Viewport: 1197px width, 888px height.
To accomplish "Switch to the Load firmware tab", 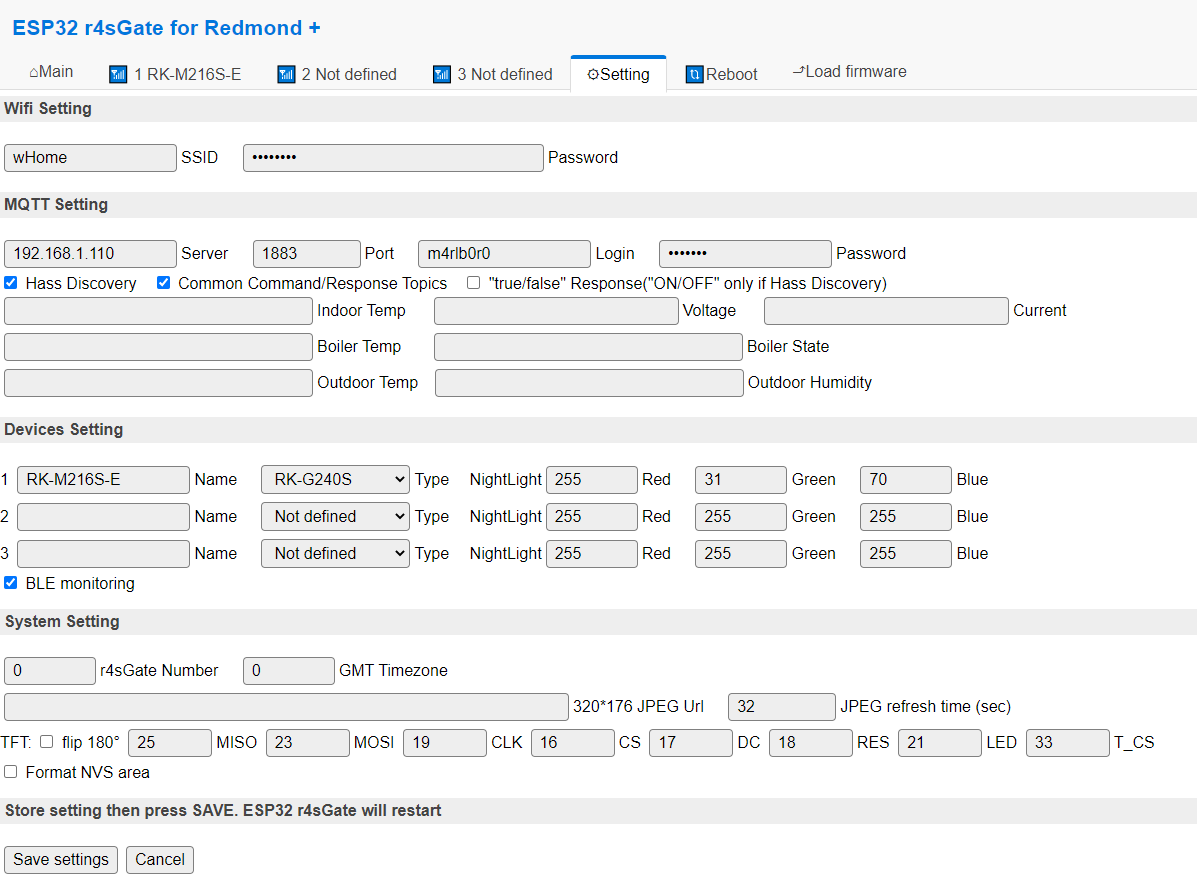I will pyautogui.click(x=855, y=72).
